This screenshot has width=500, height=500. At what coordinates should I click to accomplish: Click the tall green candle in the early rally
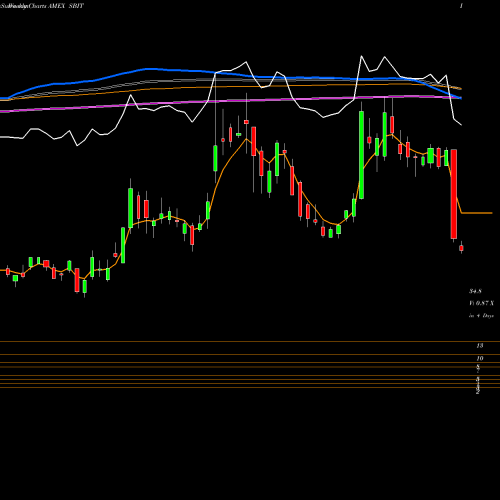pyautogui.click(x=131, y=208)
